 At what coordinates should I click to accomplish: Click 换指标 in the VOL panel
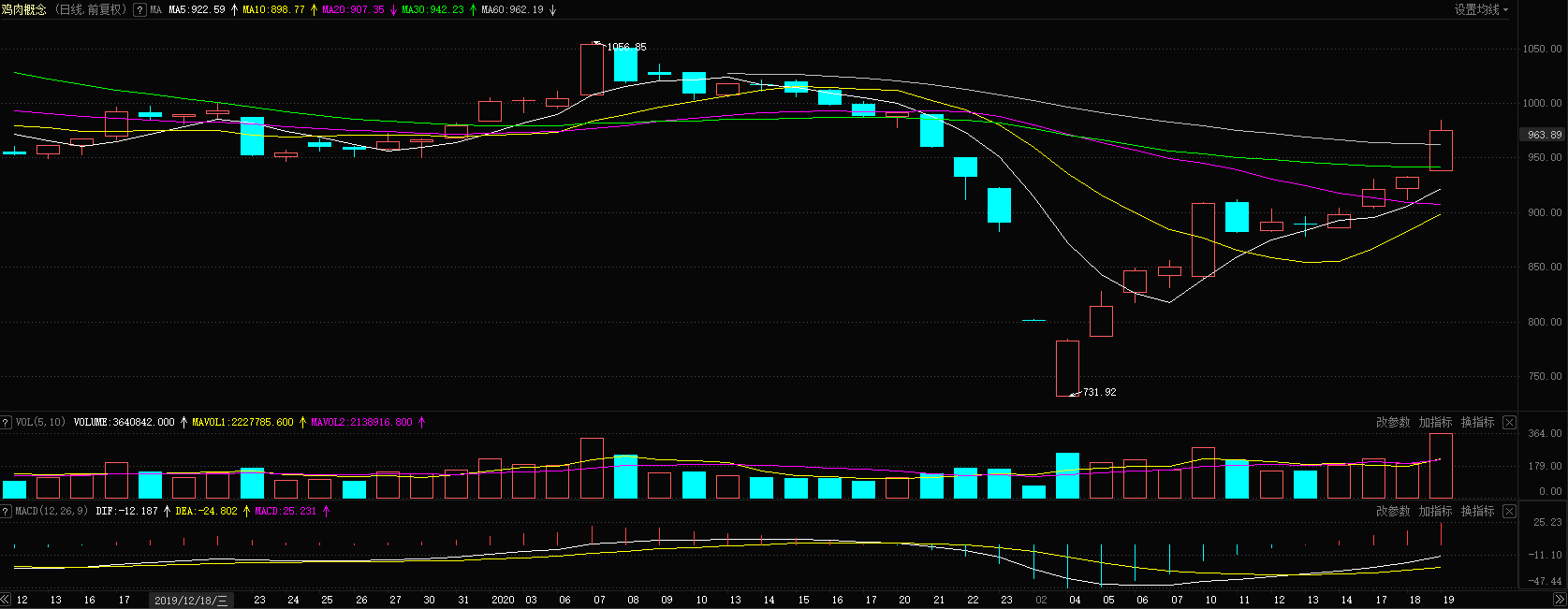[x=1477, y=423]
